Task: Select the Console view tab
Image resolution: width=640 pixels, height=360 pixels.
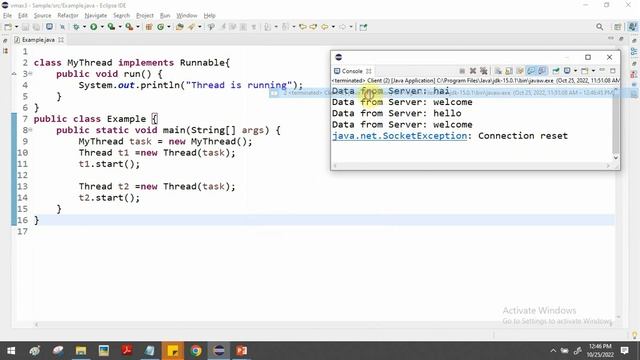Action: coord(352,71)
